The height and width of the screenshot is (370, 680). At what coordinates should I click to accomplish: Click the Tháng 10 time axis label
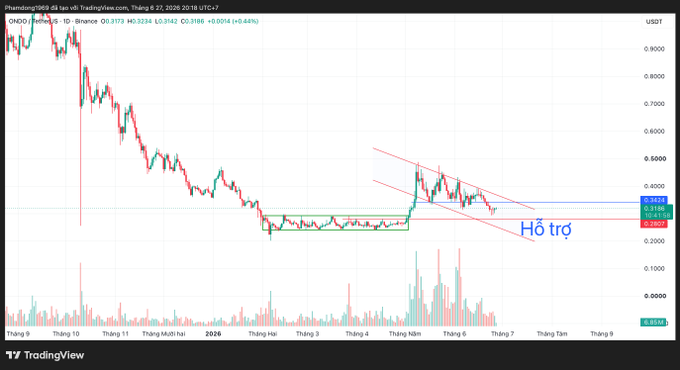pyautogui.click(x=66, y=334)
